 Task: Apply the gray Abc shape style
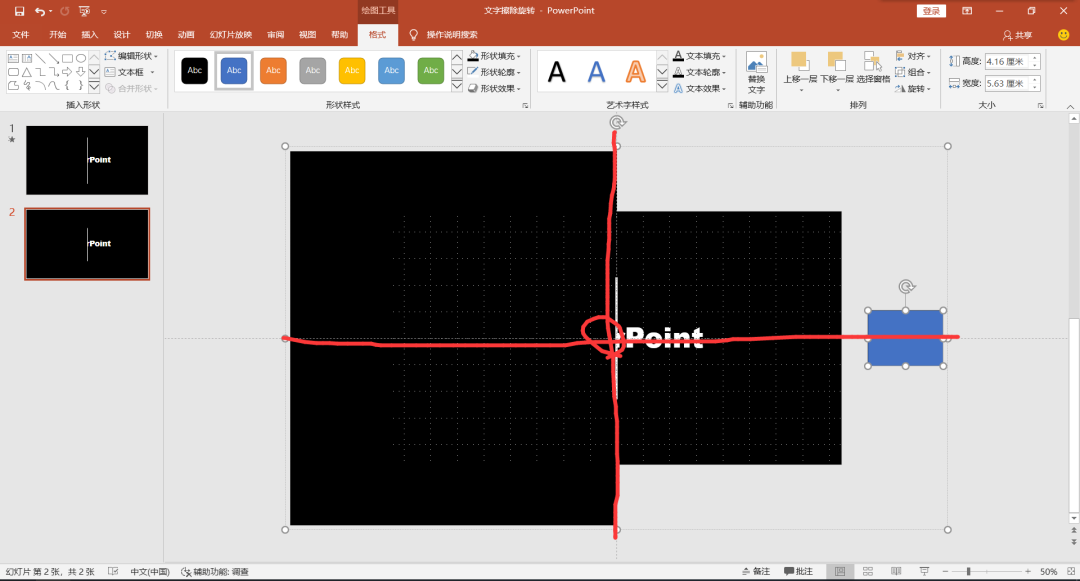click(x=313, y=70)
